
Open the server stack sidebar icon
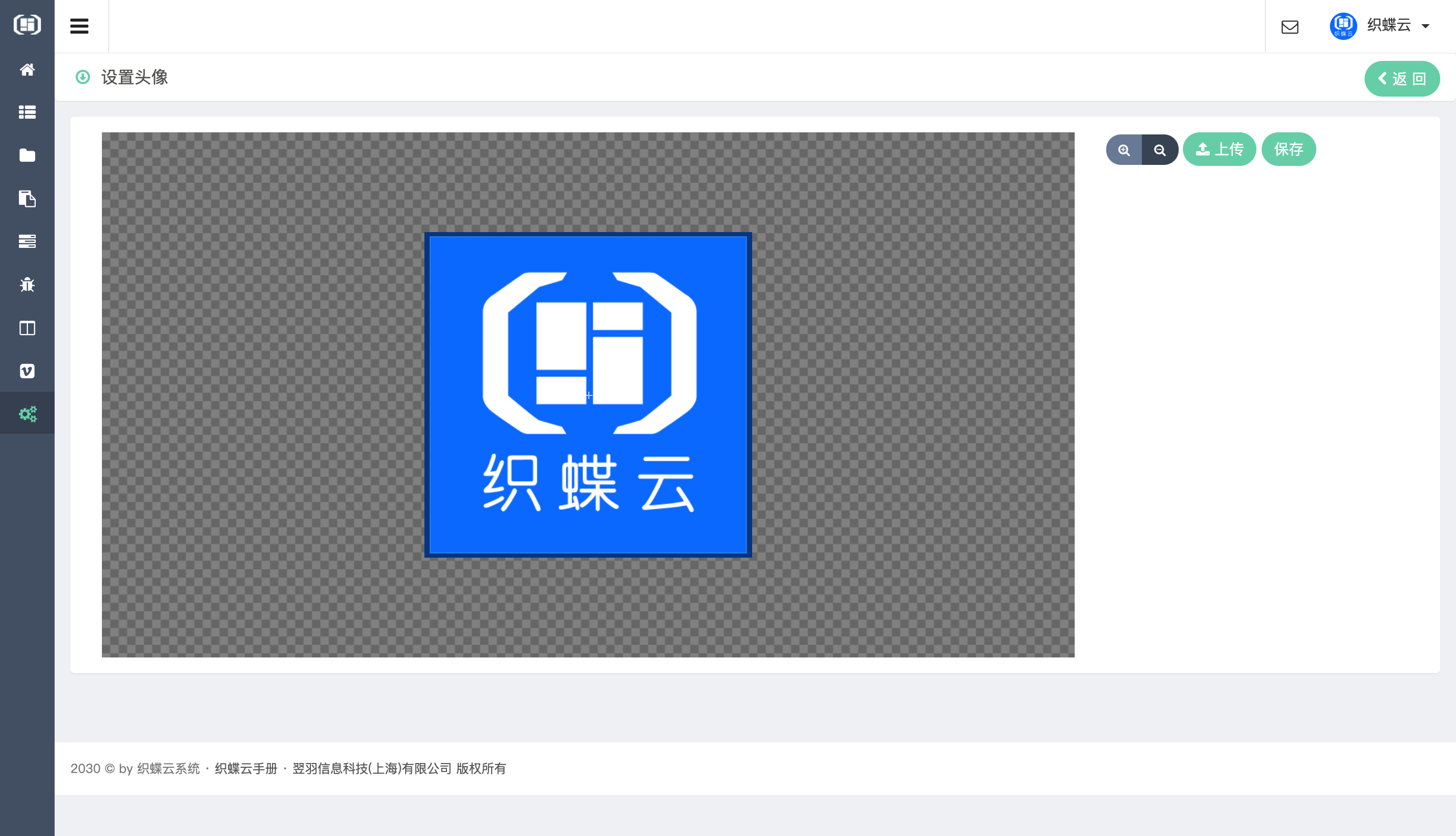coord(27,241)
